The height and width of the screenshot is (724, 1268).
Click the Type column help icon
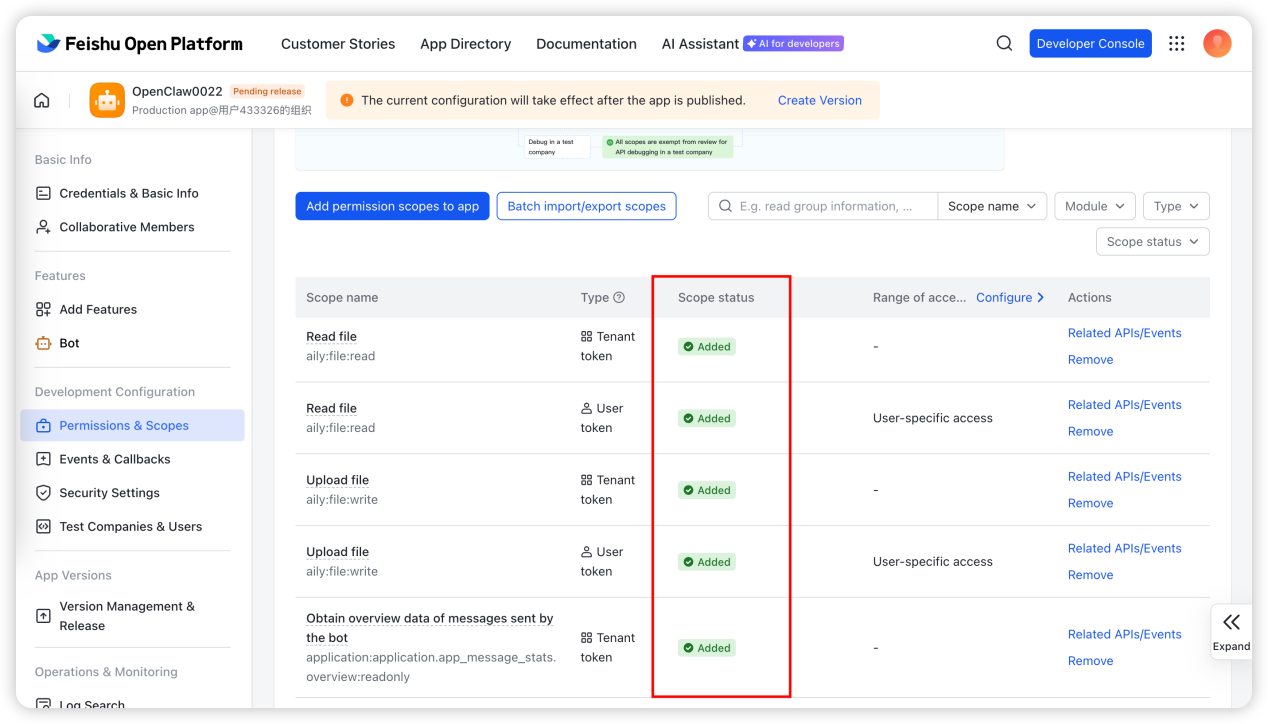pos(619,297)
